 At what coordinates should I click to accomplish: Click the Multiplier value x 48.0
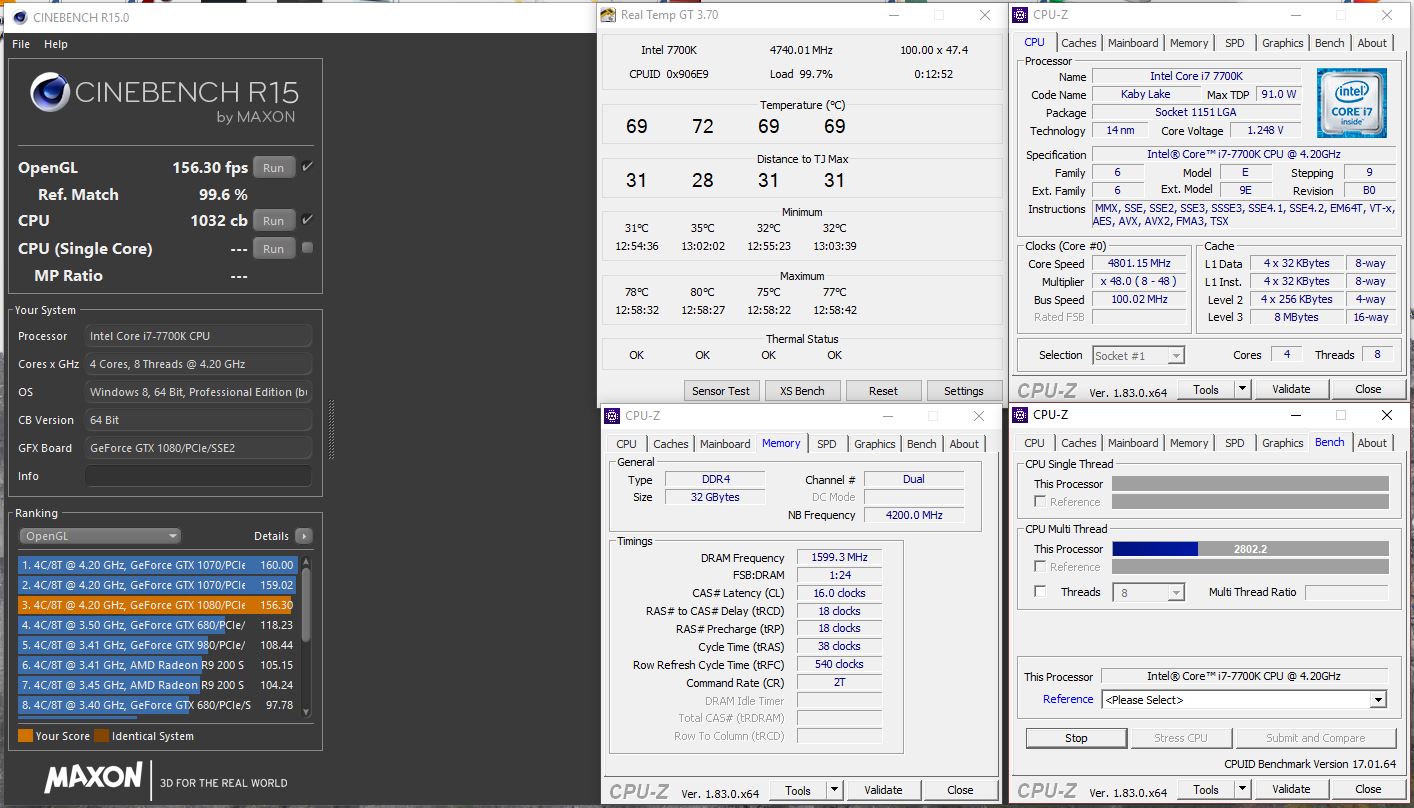[x=1140, y=282]
